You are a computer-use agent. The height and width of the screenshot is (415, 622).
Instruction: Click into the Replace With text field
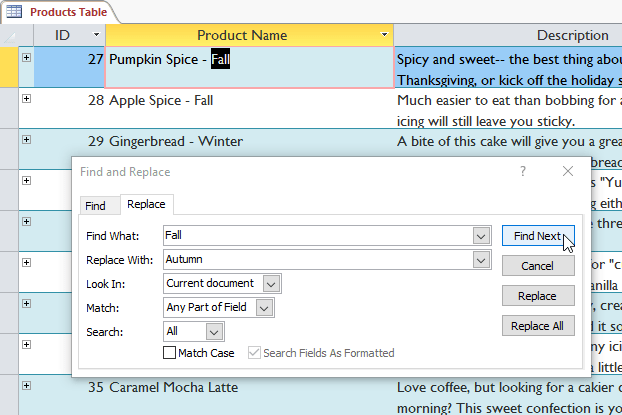point(315,260)
